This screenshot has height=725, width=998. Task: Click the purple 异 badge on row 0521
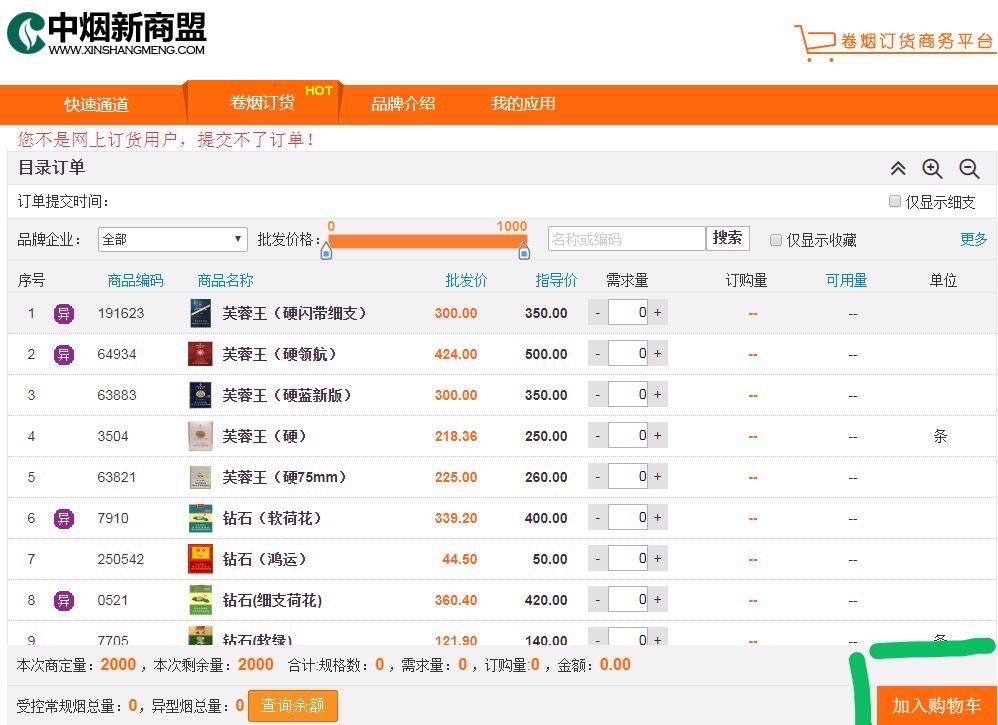64,600
